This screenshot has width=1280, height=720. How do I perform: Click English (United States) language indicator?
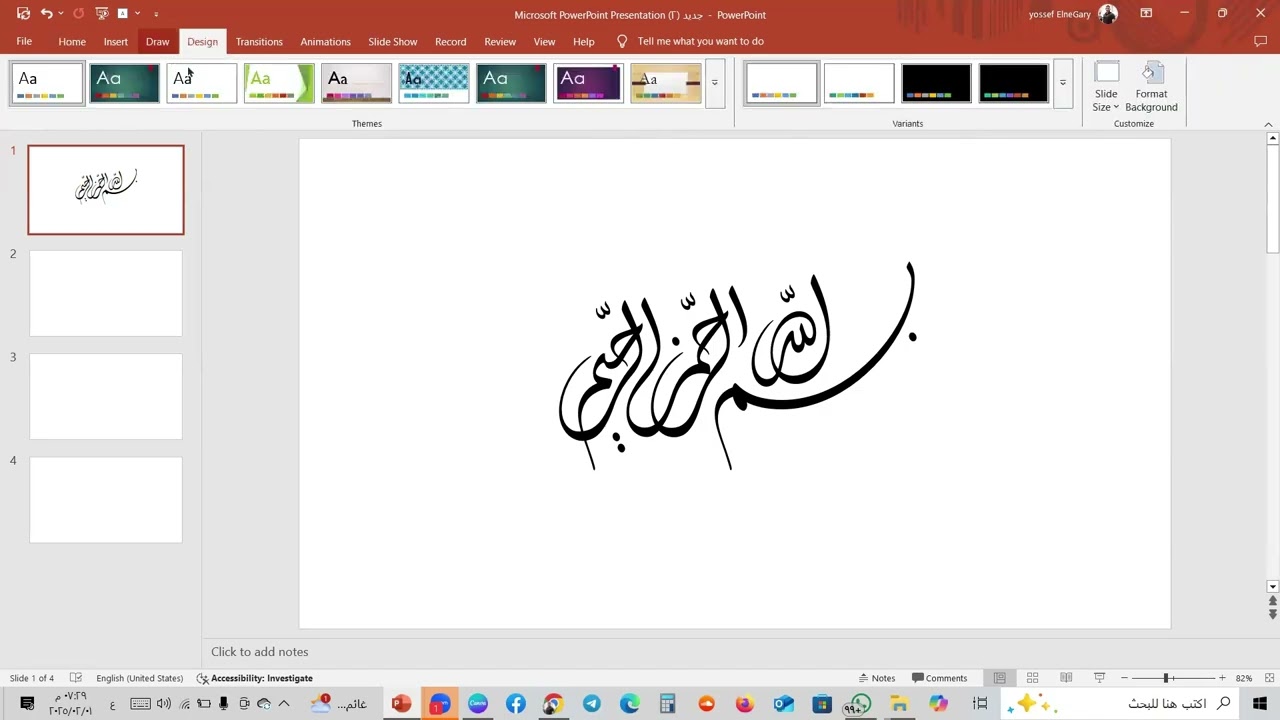(139, 678)
